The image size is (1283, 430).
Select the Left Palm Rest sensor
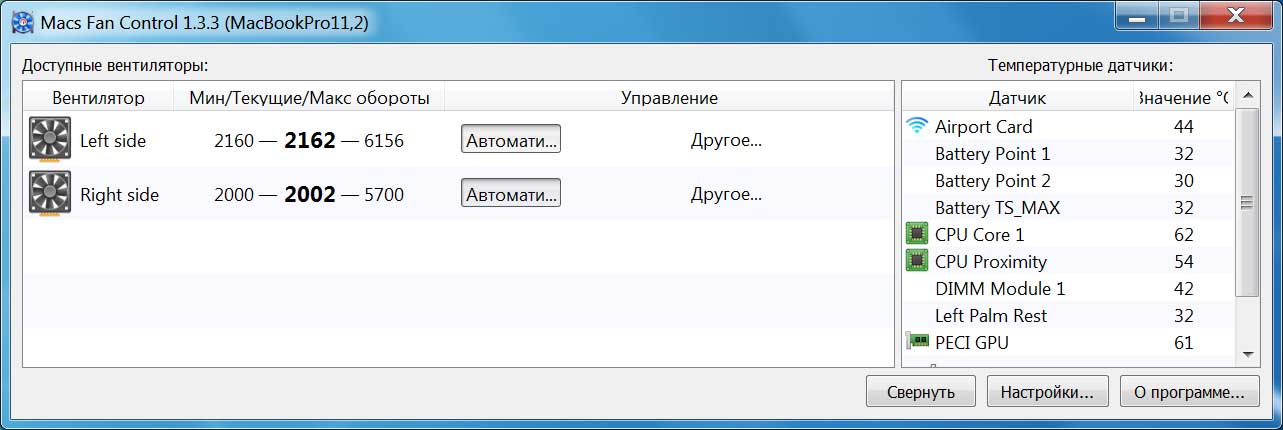(1069, 315)
